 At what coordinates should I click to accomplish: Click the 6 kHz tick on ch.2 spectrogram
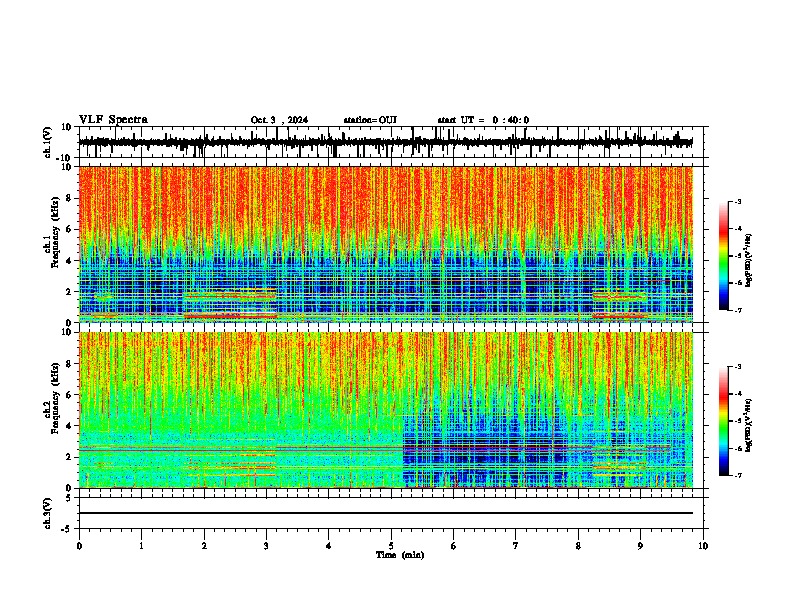point(69,395)
